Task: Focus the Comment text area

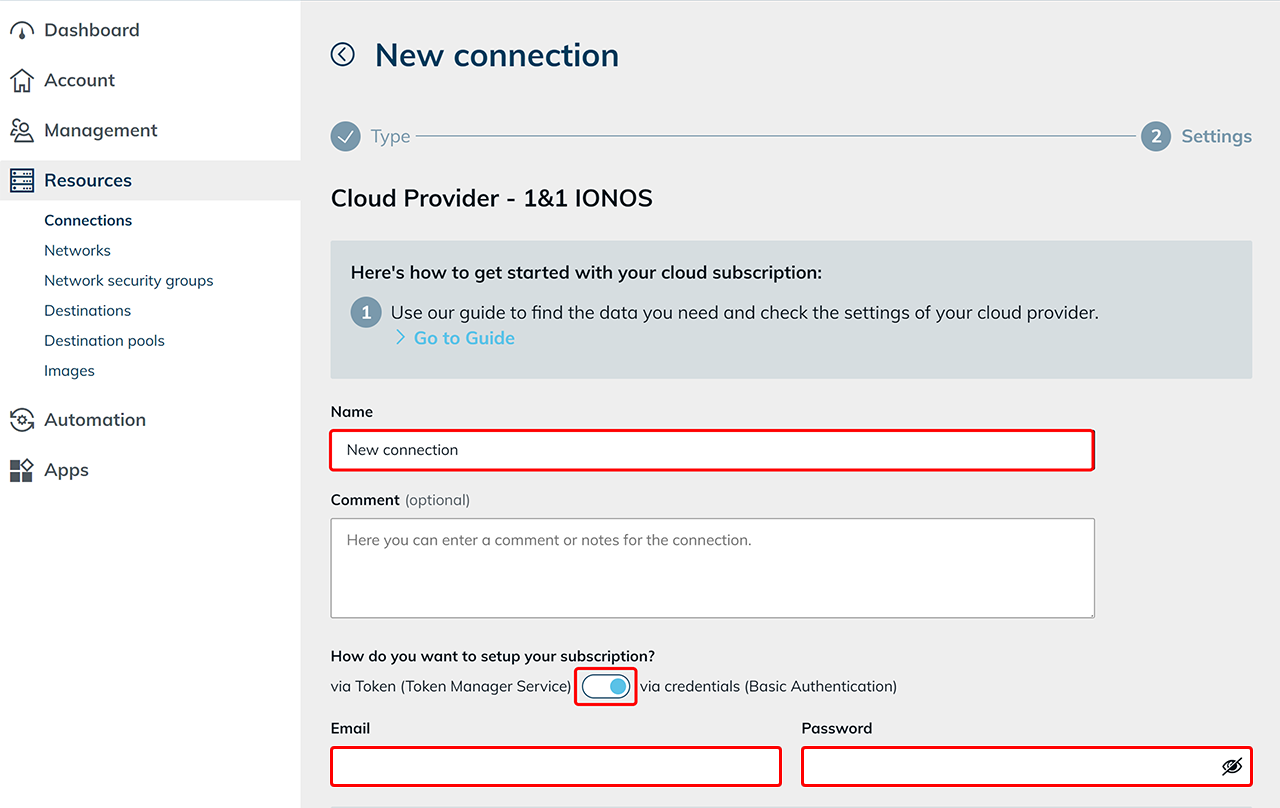Action: 711,567
